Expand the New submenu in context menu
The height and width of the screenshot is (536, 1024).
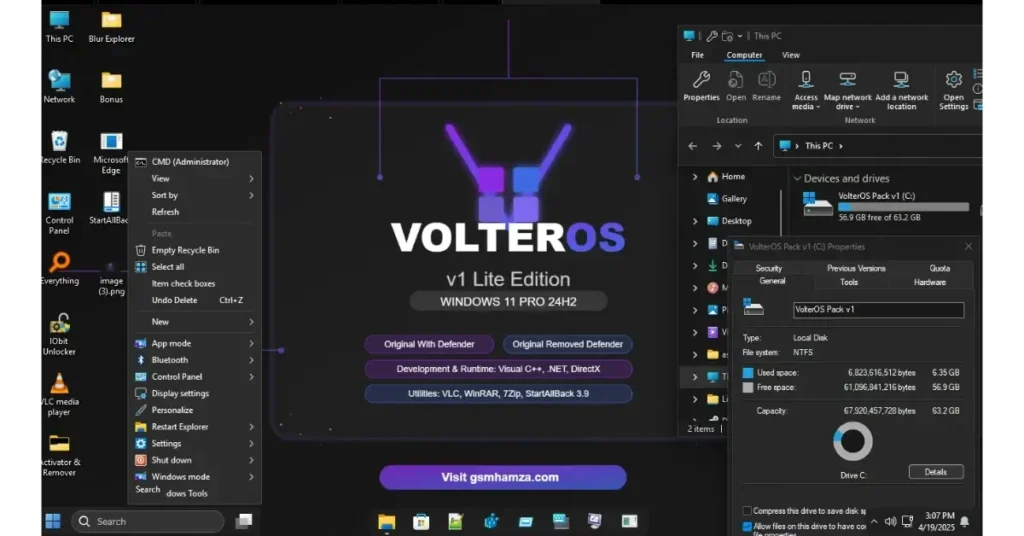(x=195, y=322)
